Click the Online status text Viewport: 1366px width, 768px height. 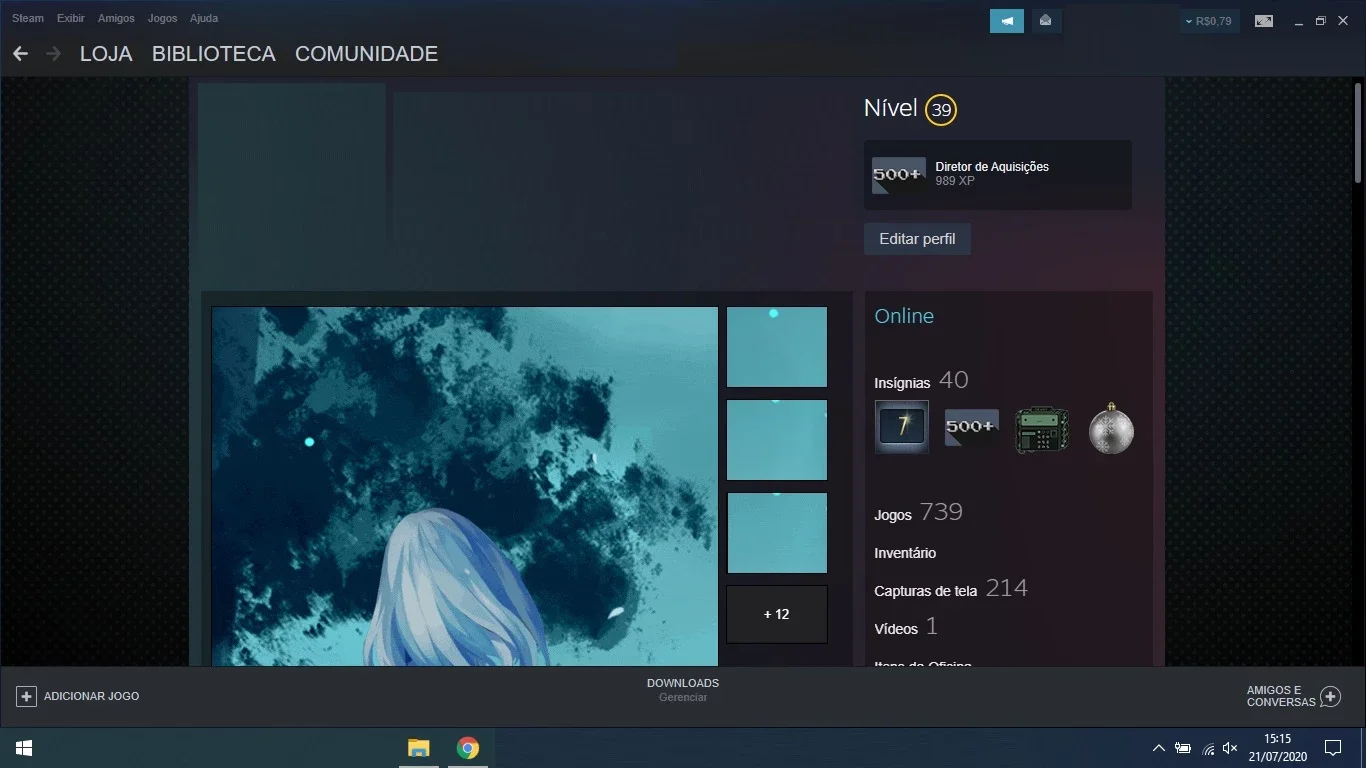pyautogui.click(x=904, y=316)
